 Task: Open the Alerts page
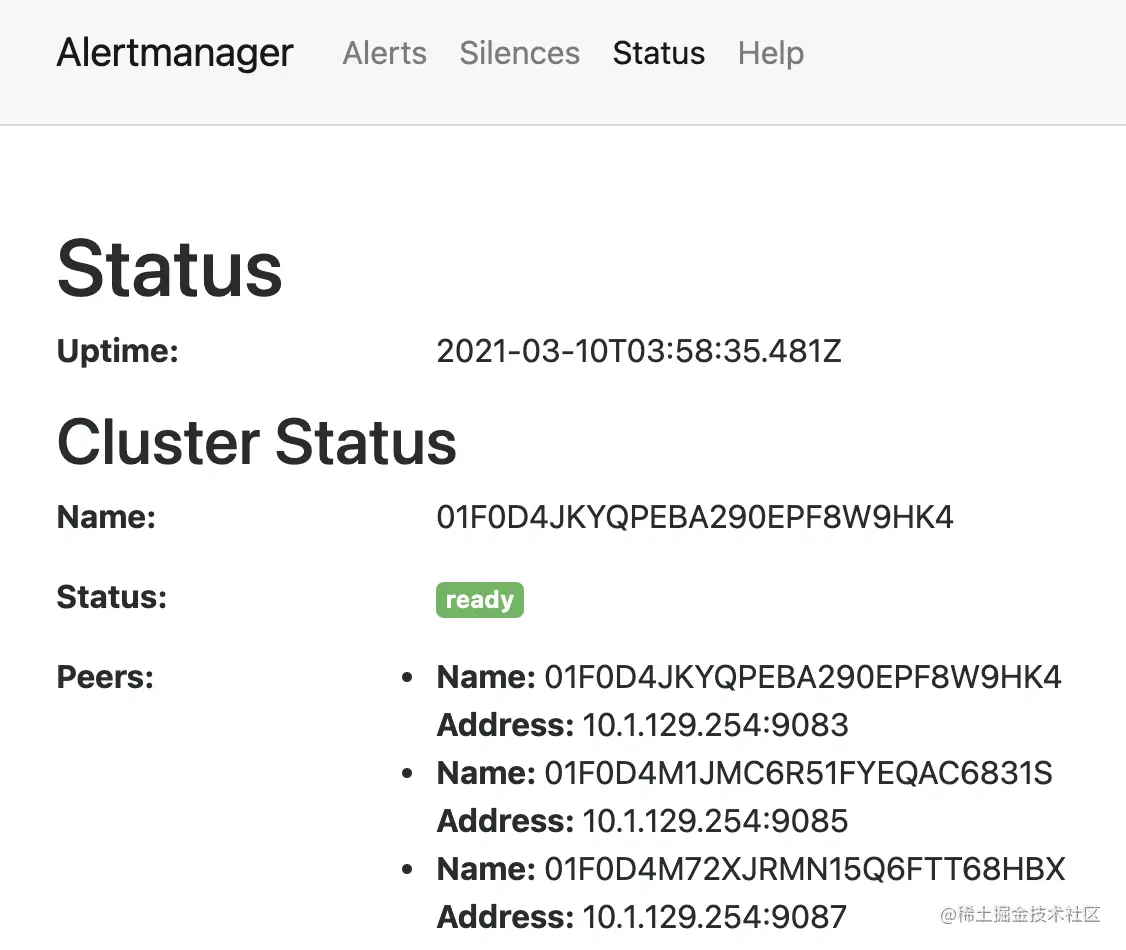[x=384, y=53]
